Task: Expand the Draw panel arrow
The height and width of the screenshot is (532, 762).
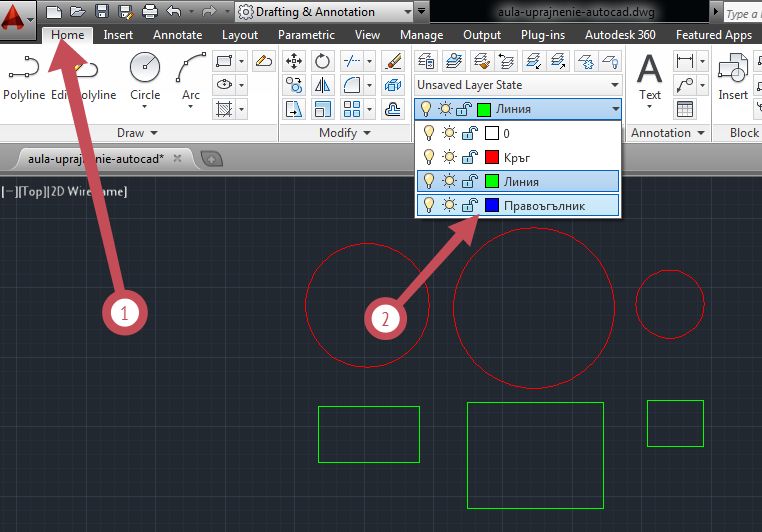Action: [154, 133]
